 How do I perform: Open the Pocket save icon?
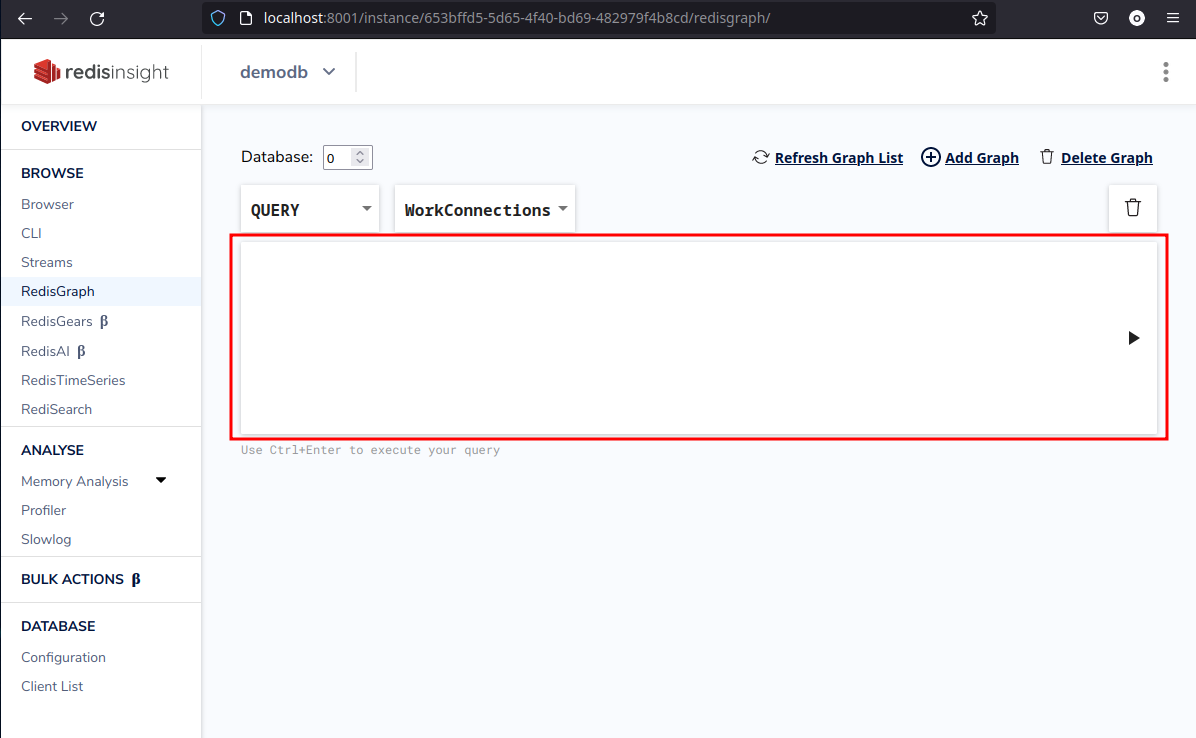click(x=1101, y=18)
